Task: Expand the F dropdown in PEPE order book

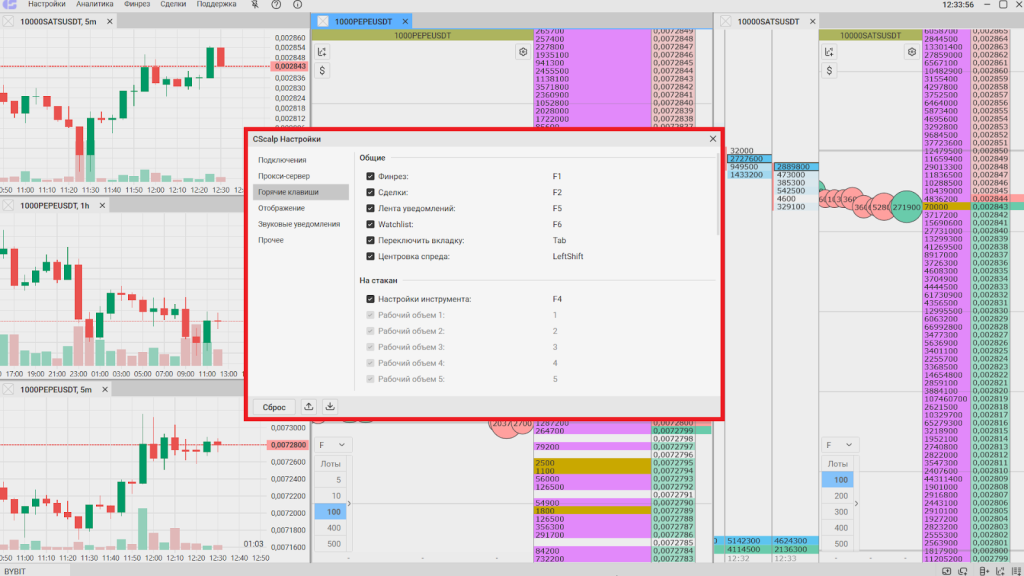Action: tap(332, 444)
